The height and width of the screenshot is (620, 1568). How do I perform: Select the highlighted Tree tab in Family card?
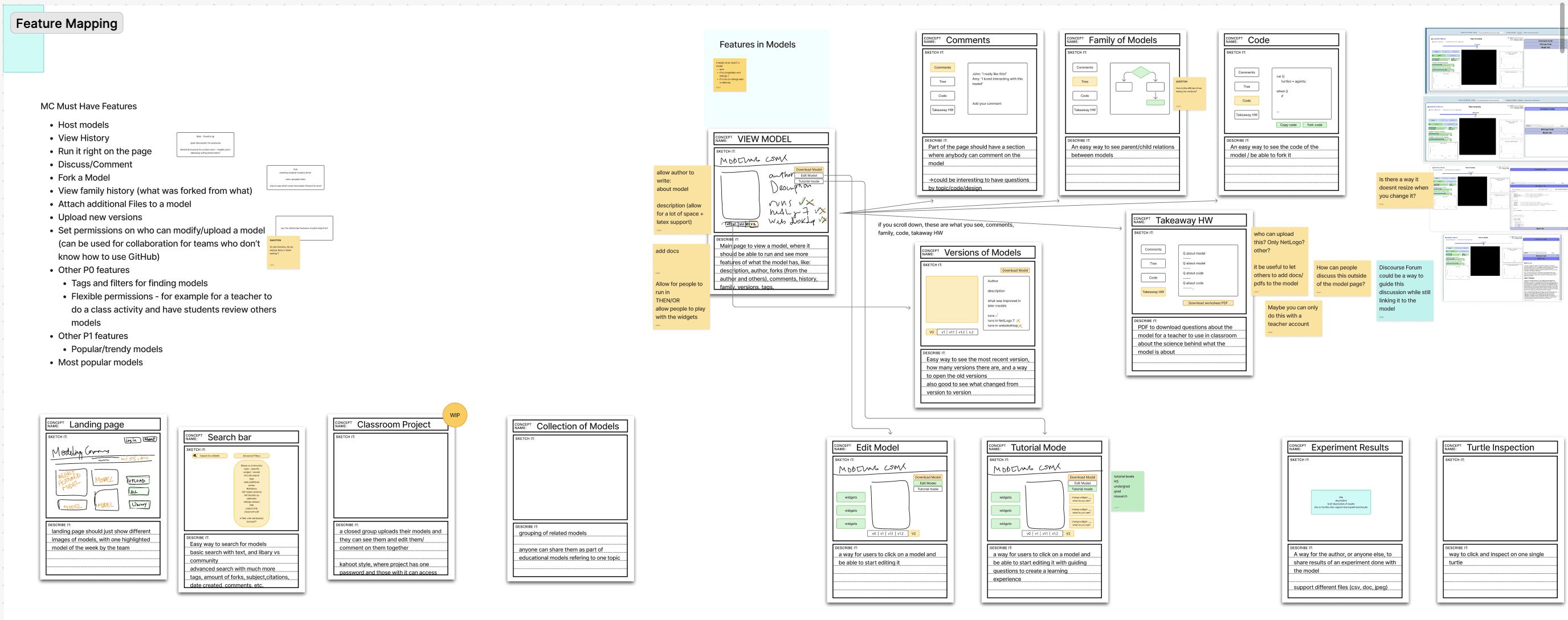[x=1084, y=81]
